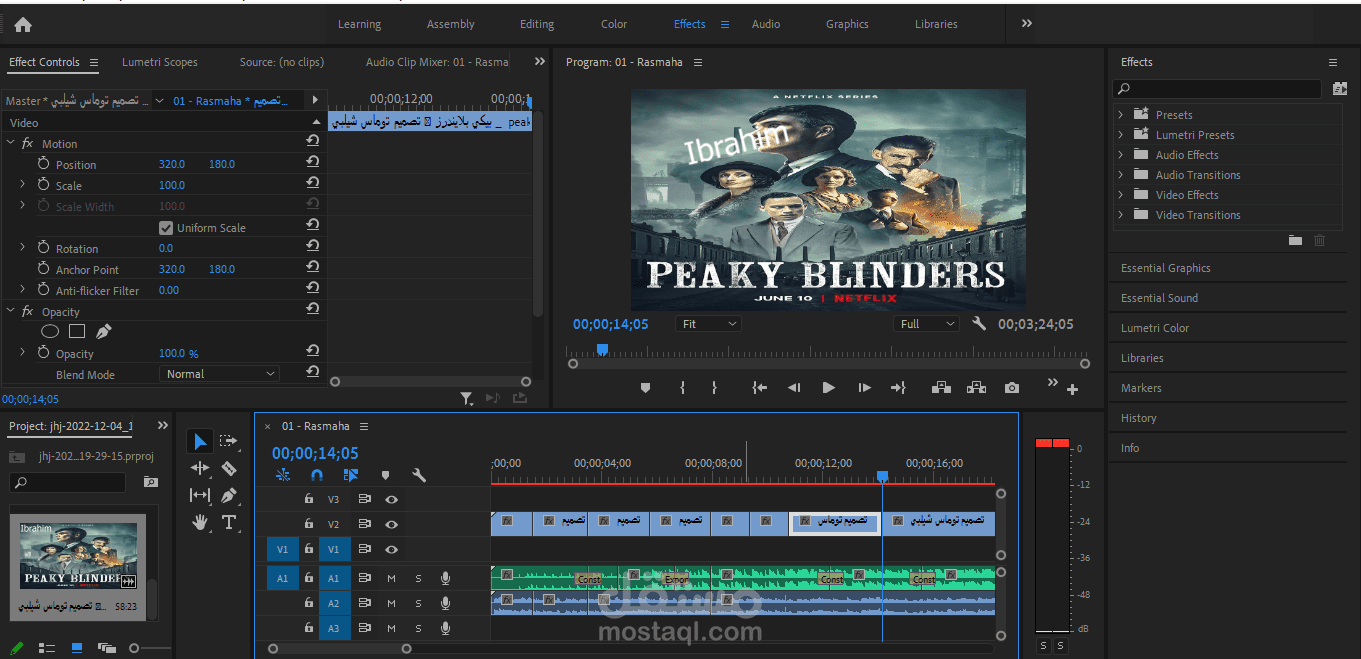Expand the Scale property twirl
Viewport: 1361px width, 659px height.
coord(23,185)
